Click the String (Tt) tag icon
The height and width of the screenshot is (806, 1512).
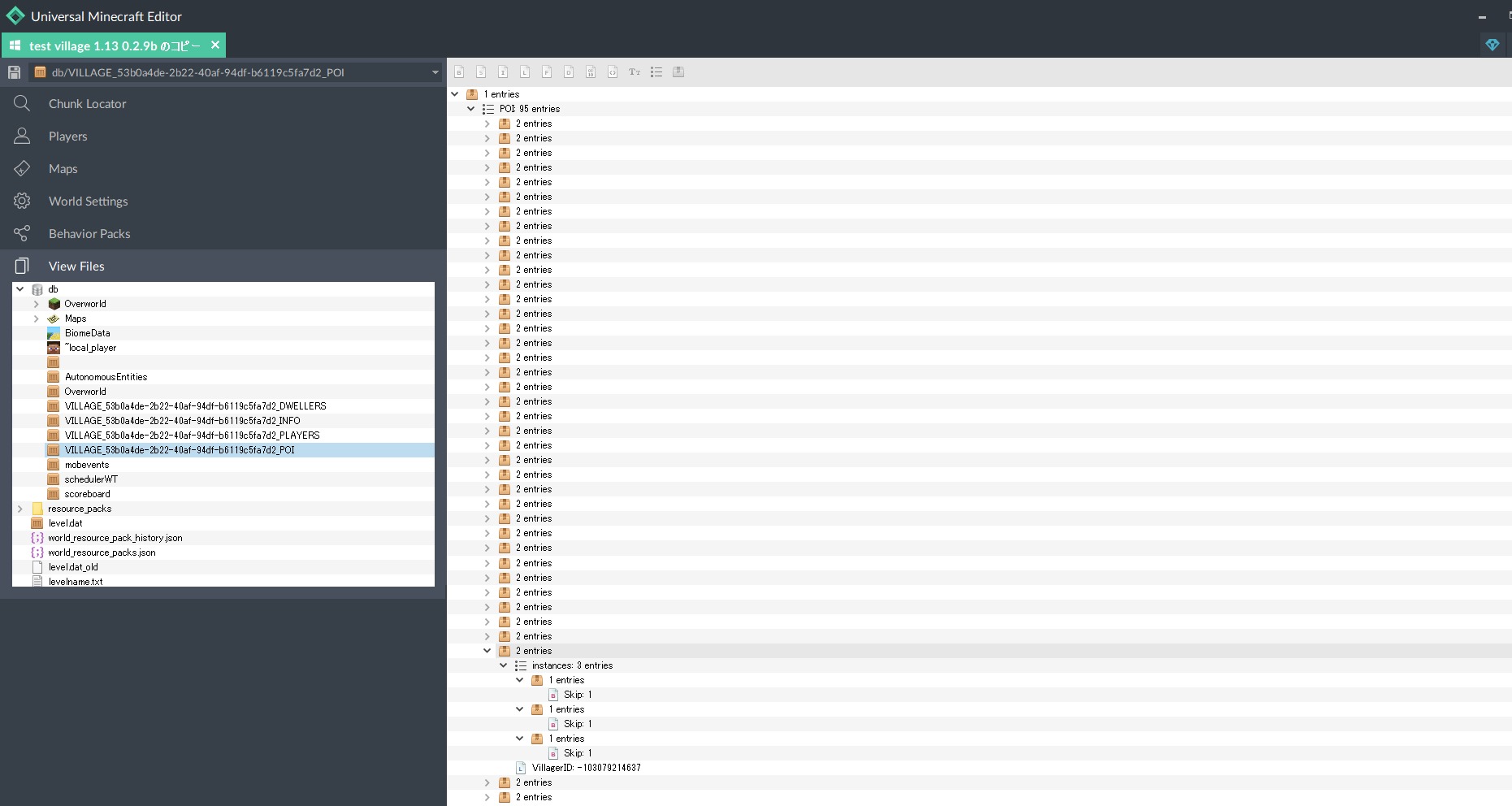tap(635, 72)
